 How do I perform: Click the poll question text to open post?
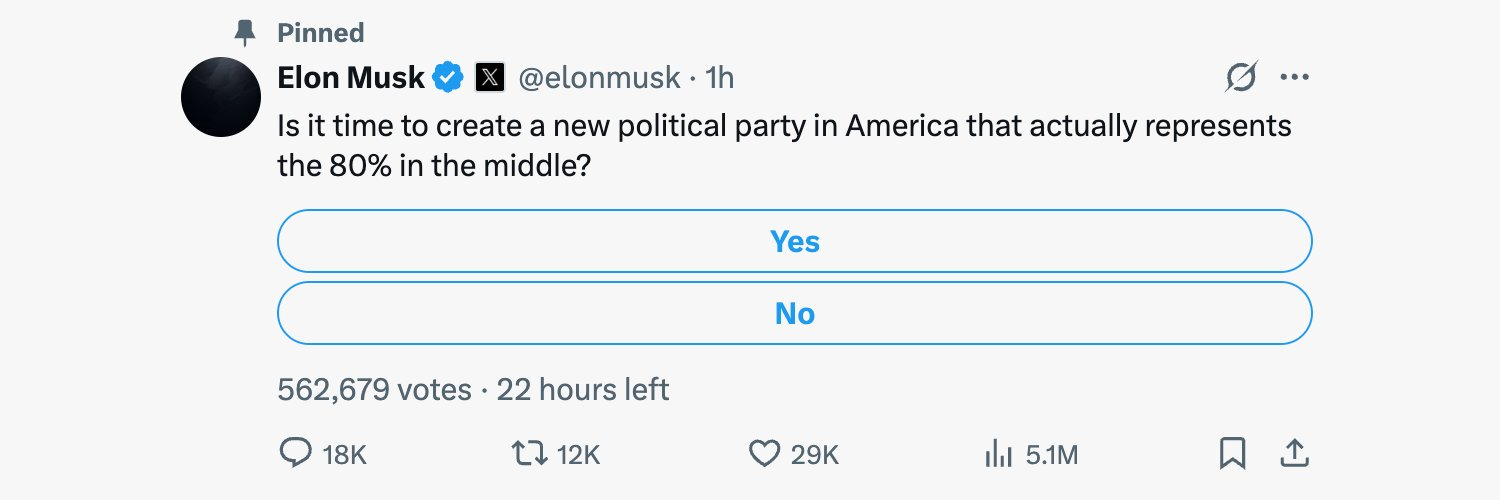click(x=784, y=146)
